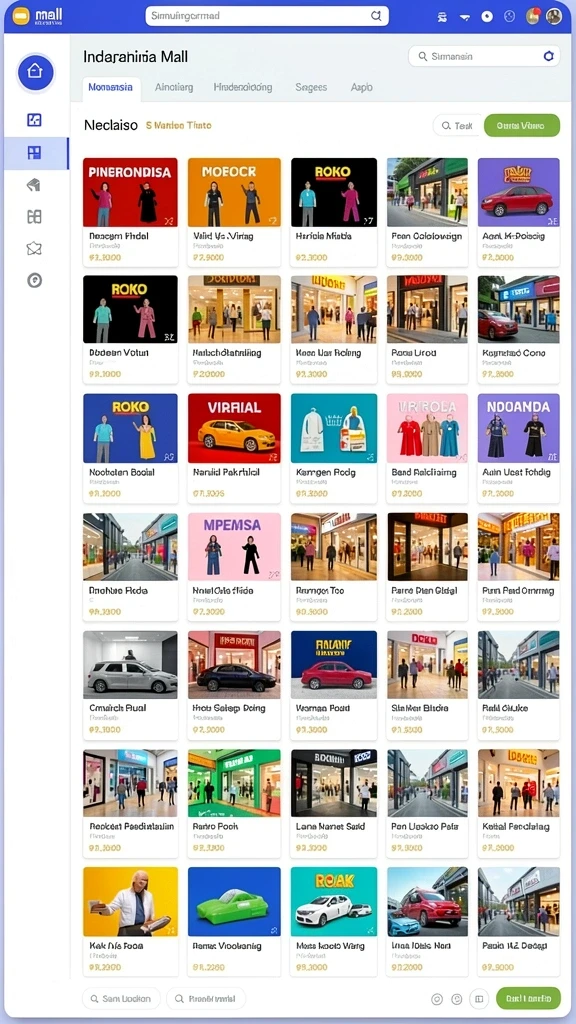Open the PINERONDISA product thumbnail
This screenshot has width=576, height=1024.
point(130,193)
